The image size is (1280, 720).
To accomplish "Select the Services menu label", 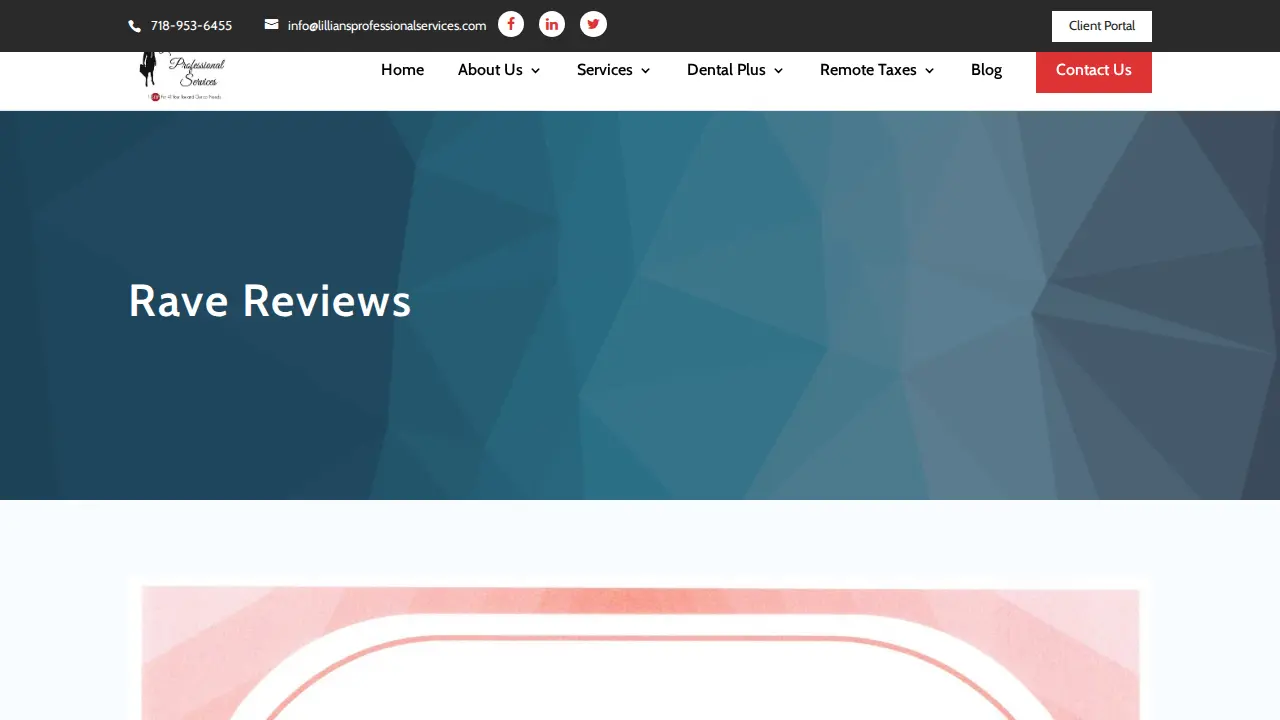I will point(605,70).
